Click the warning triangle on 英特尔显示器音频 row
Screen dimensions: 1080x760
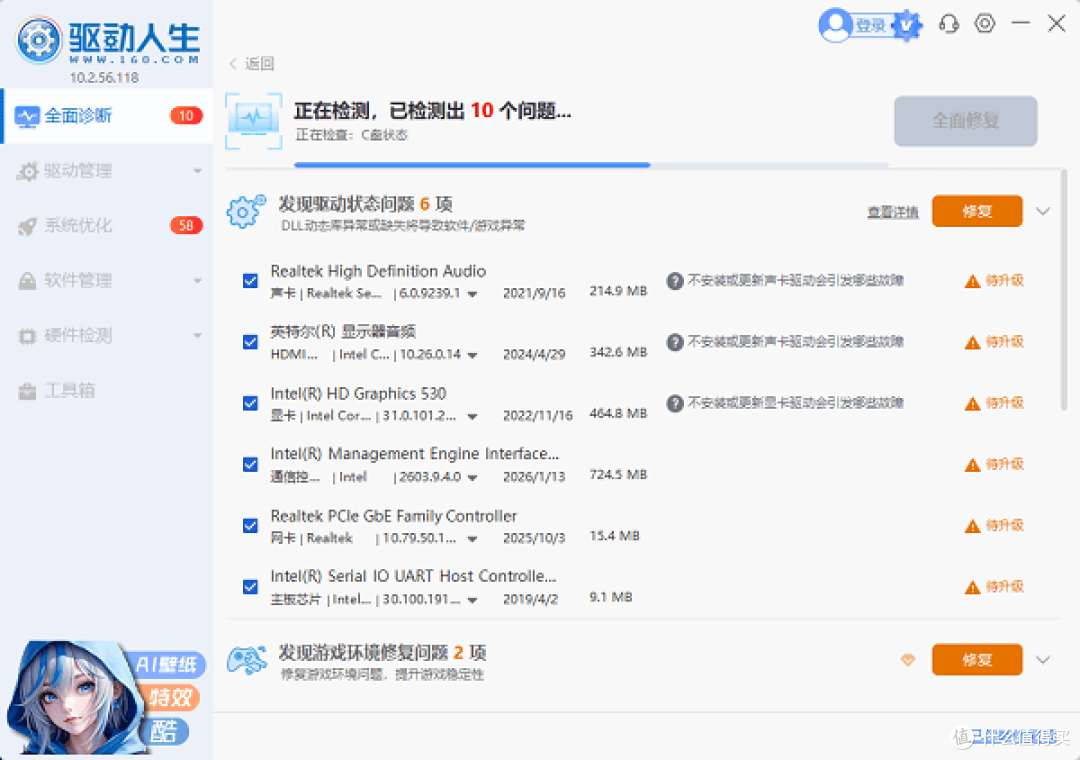pyautogui.click(x=973, y=342)
